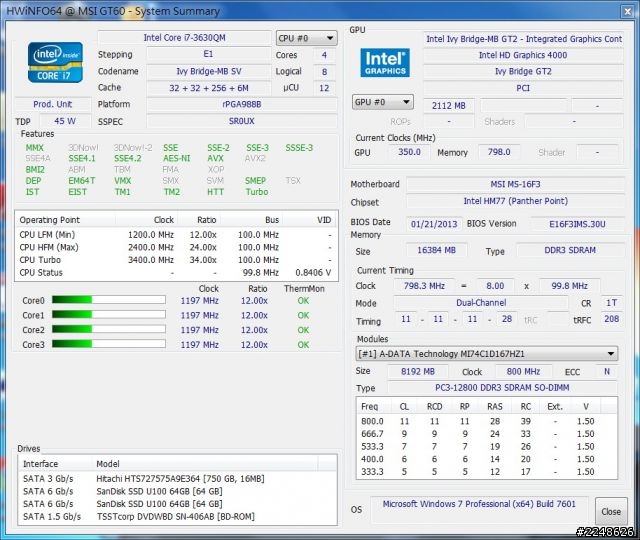Click the memory size 16384 MB field
Viewport: 640px width, 540px height.
[436, 250]
